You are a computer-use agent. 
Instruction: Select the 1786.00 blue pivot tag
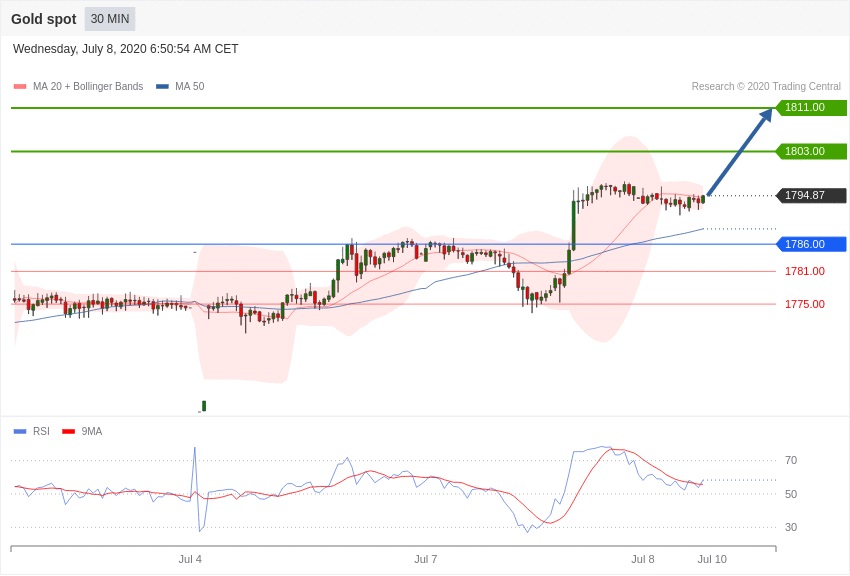(811, 244)
